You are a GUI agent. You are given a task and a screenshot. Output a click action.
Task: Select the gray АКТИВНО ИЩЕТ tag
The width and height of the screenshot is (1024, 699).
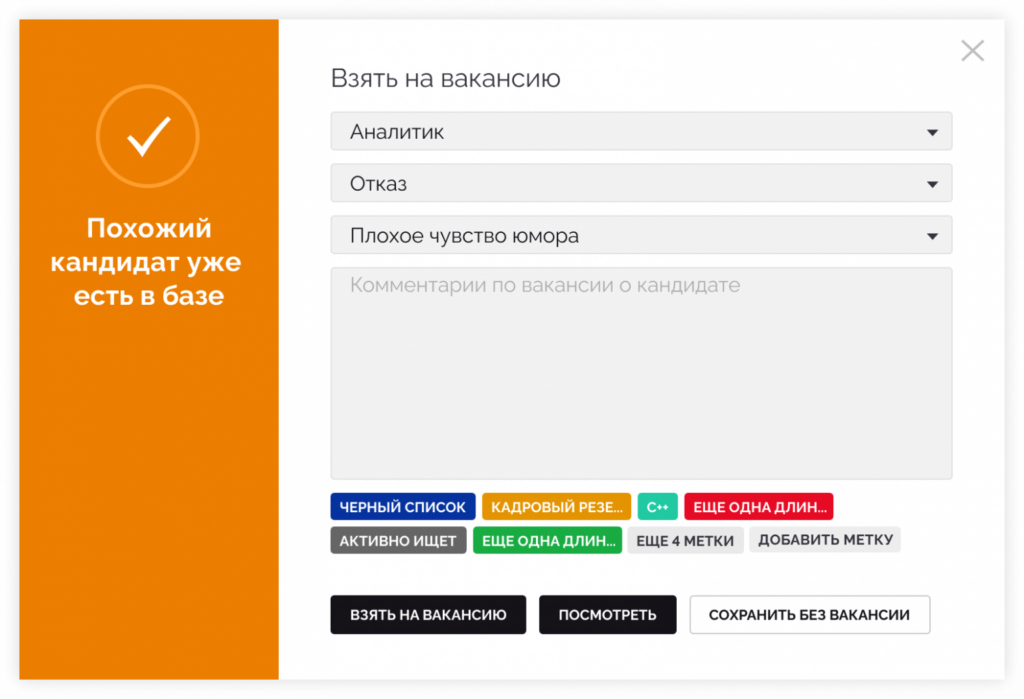click(398, 541)
